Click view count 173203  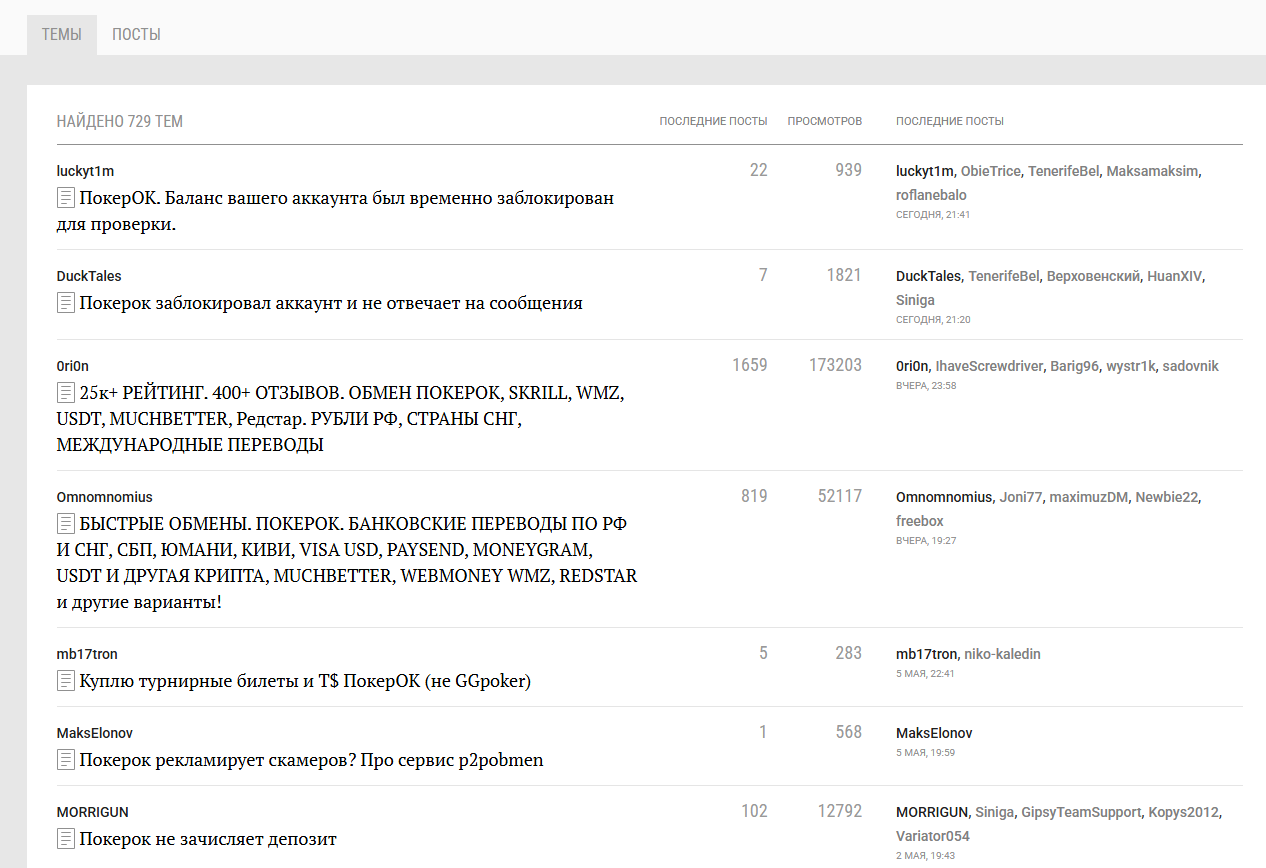[835, 365]
